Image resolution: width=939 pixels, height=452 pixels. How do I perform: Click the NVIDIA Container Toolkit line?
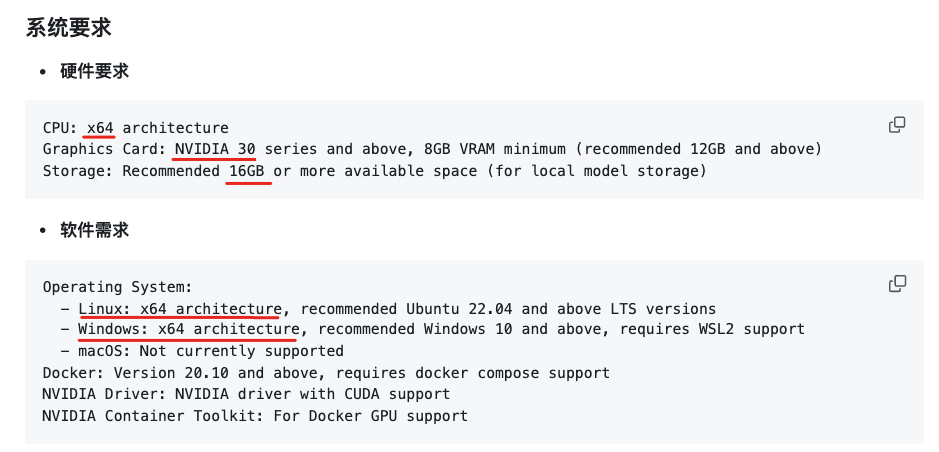tap(255, 415)
